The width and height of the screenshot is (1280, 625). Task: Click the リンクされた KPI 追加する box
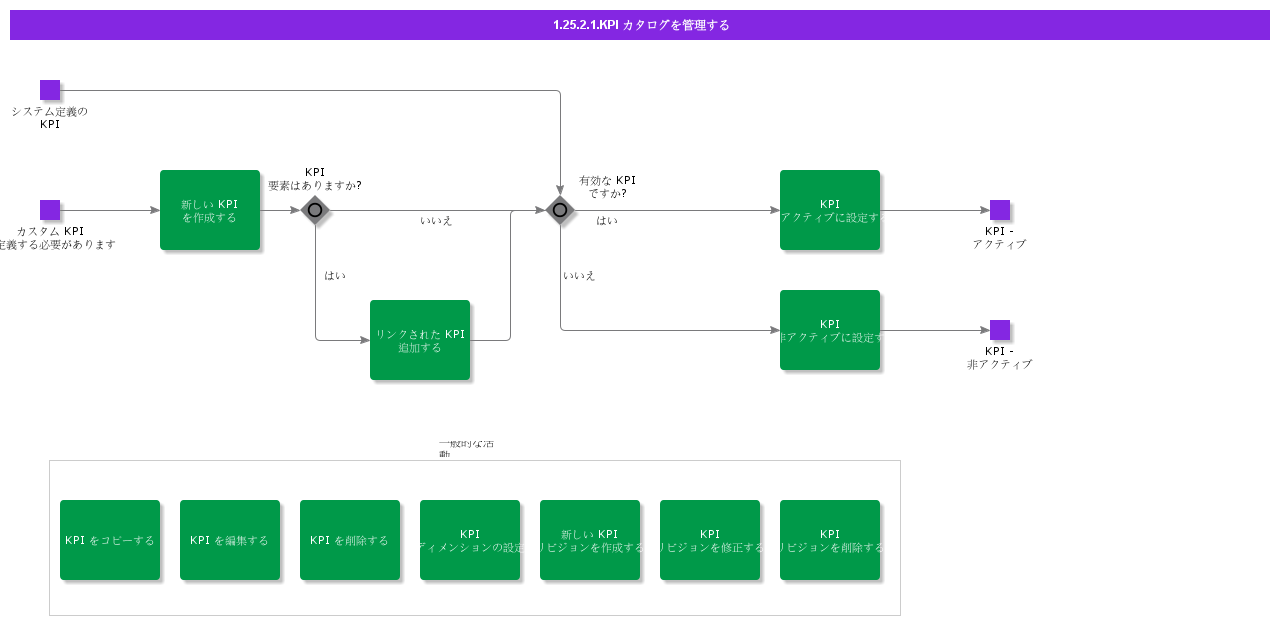[x=420, y=340]
